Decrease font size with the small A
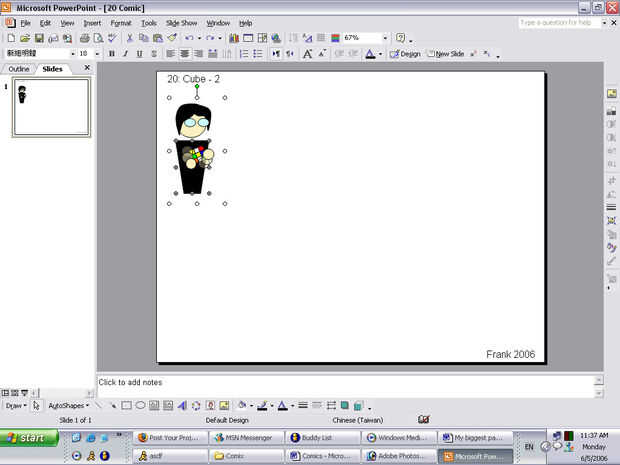This screenshot has width=620, height=465. pos(322,53)
